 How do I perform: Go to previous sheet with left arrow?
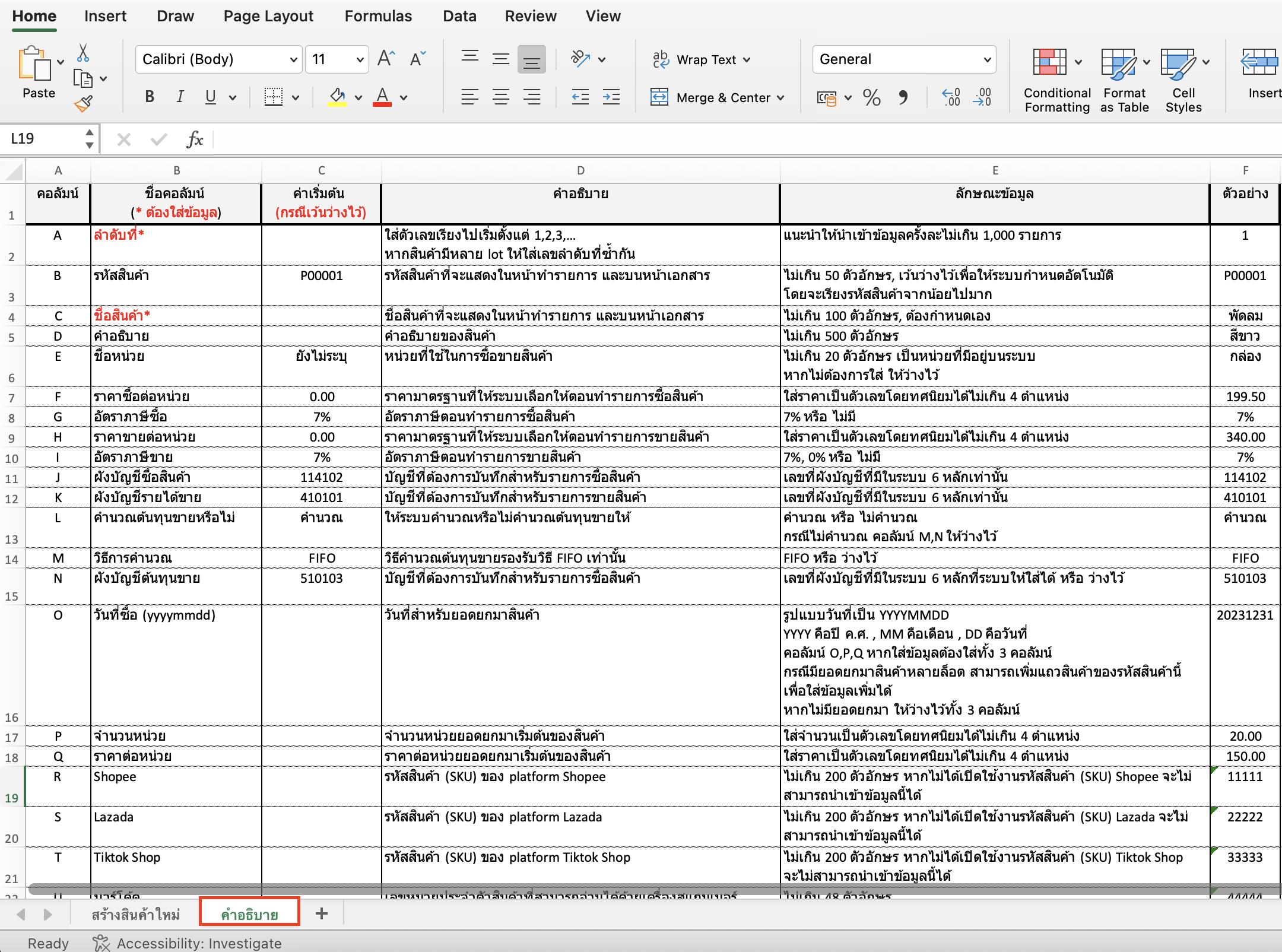pyautogui.click(x=21, y=914)
